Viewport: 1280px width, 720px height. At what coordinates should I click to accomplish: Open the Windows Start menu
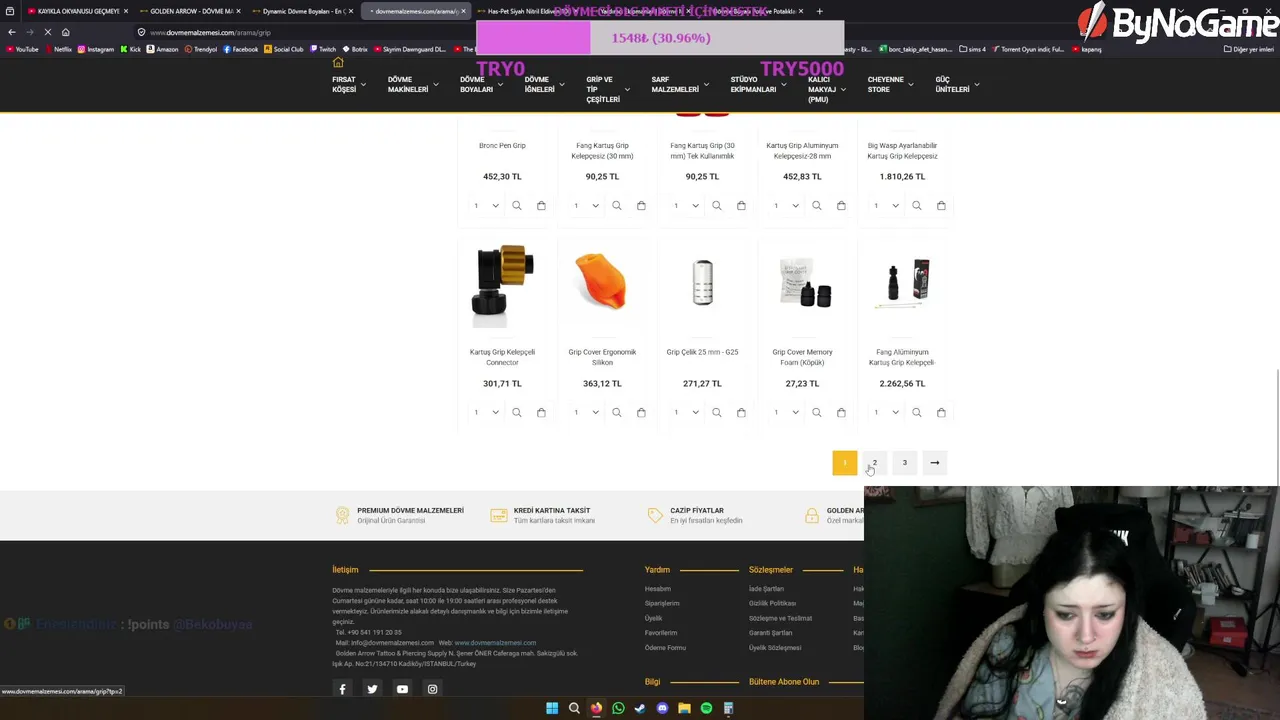point(552,708)
